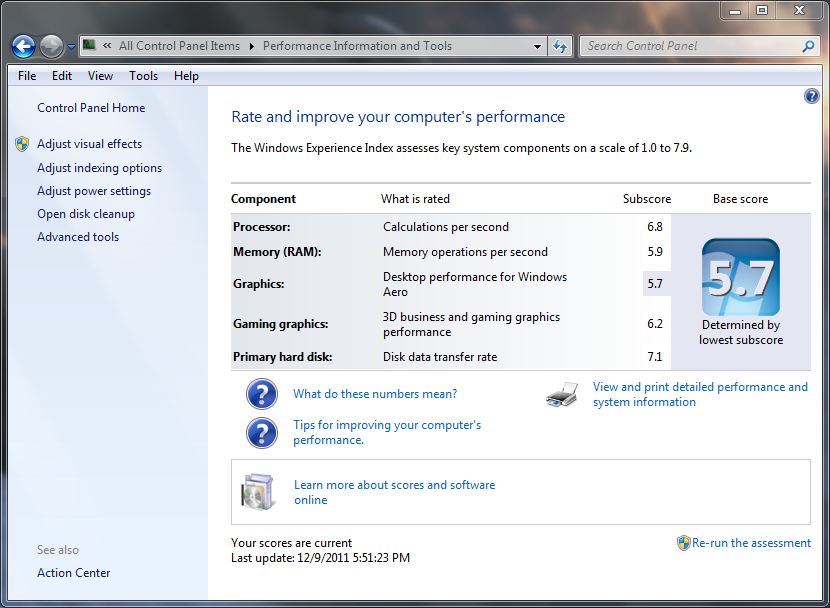Click the 5.9 memory subscore

click(x=655, y=252)
